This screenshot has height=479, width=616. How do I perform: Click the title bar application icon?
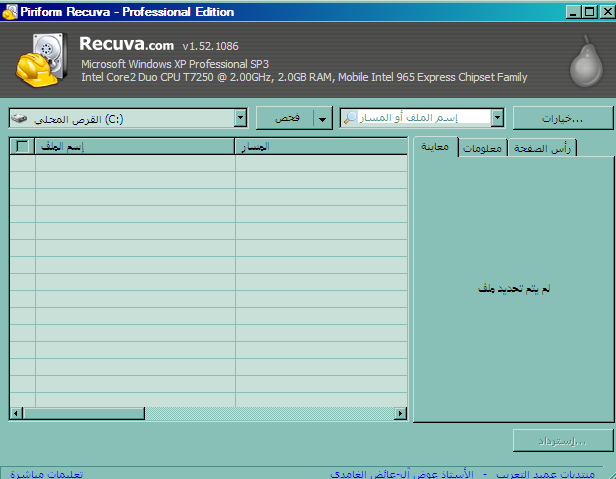(10, 12)
